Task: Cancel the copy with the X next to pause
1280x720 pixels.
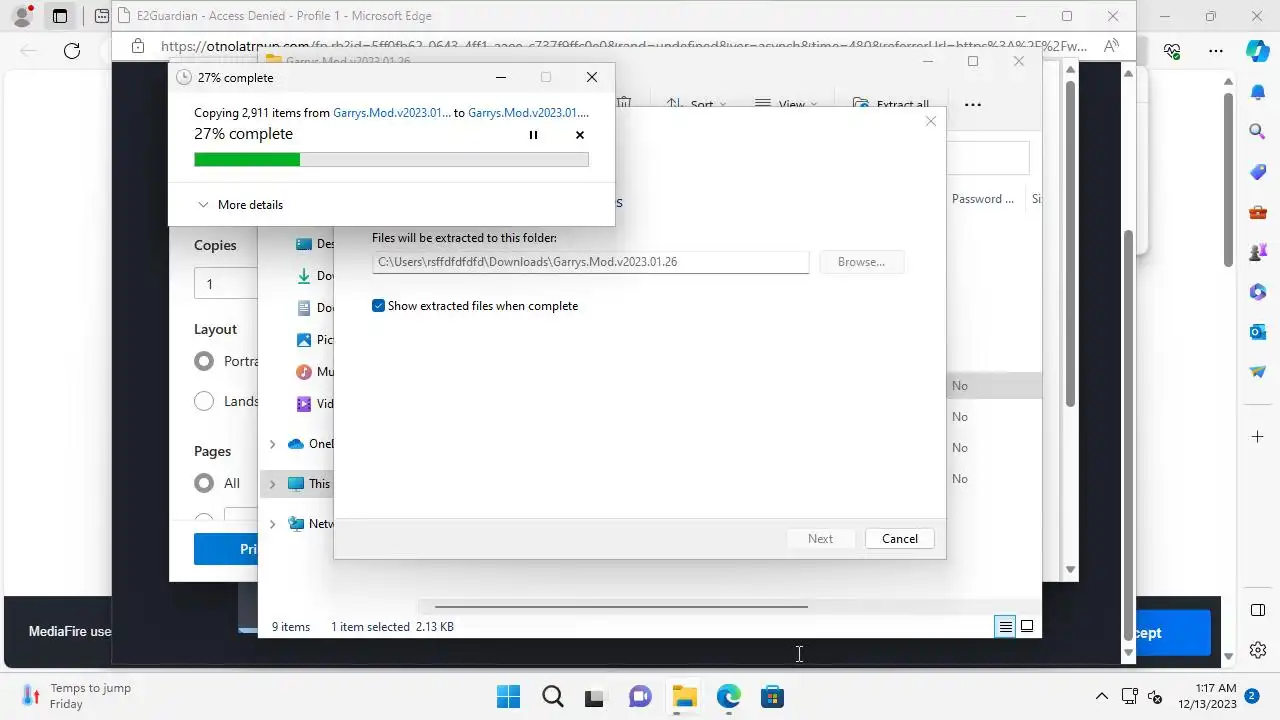Action: click(x=580, y=135)
